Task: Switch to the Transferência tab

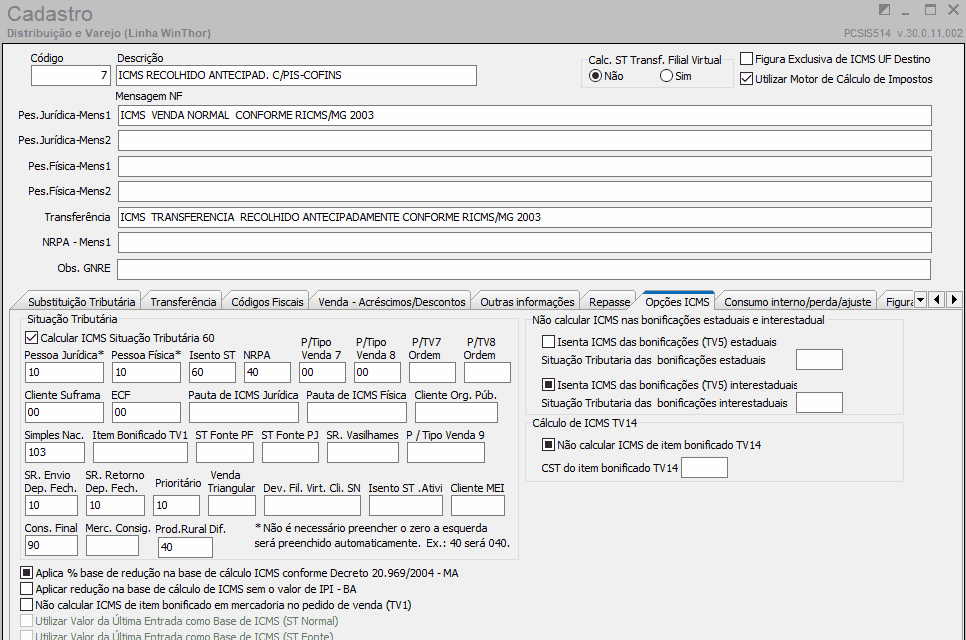Action: 183,302
